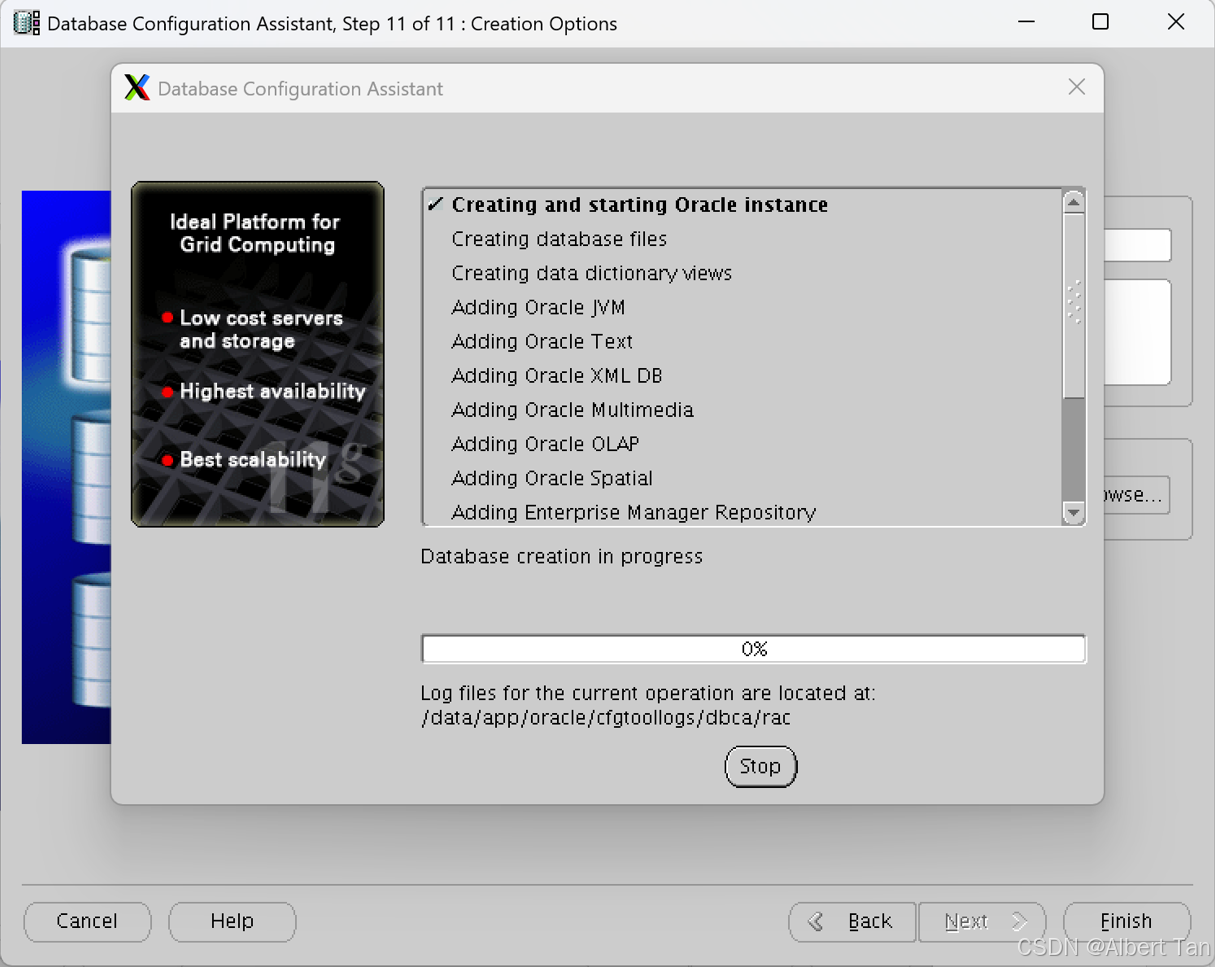Click the scroll up arrow of step list
The height and width of the screenshot is (967, 1215).
coord(1074,201)
